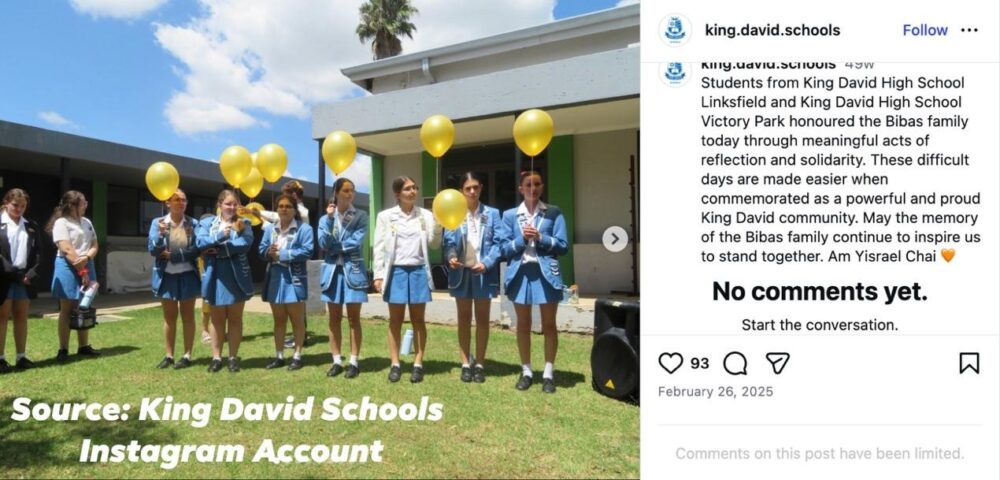Save post with the bookmark icon

click(969, 363)
